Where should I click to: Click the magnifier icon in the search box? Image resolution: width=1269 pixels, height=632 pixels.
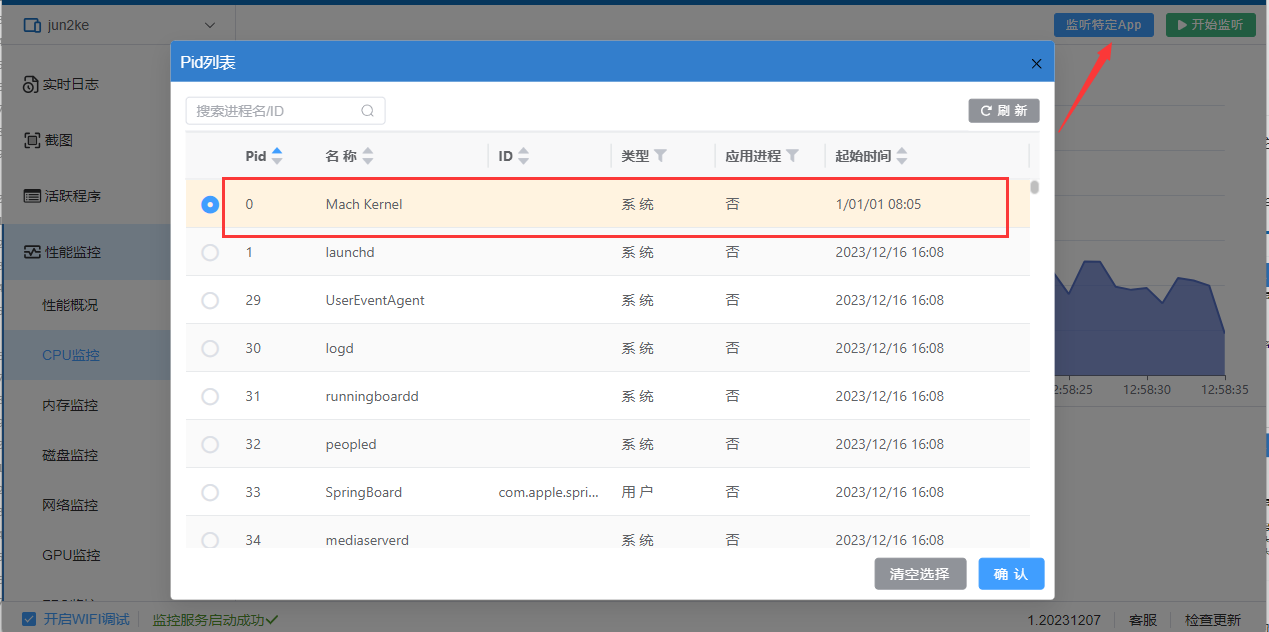click(x=367, y=110)
